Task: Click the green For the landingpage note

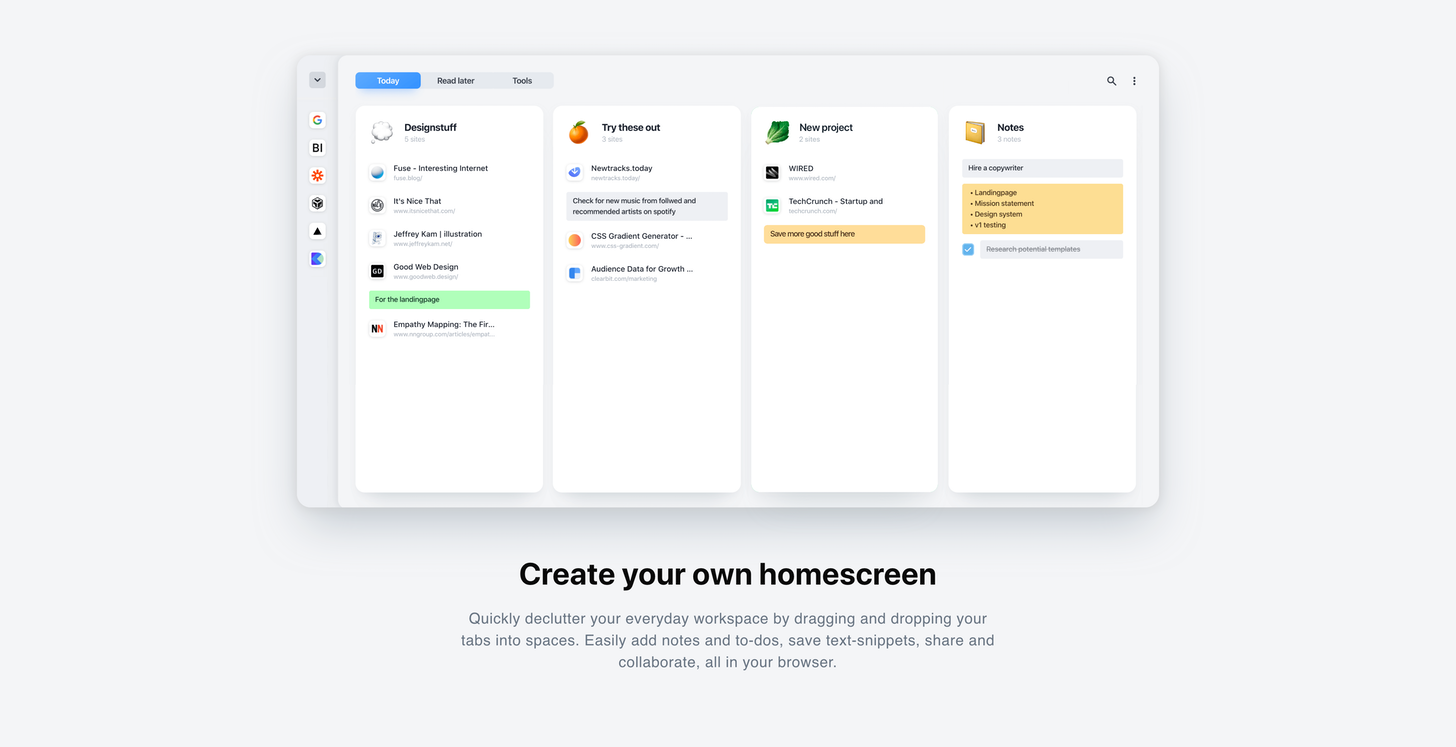Action: 449,300
